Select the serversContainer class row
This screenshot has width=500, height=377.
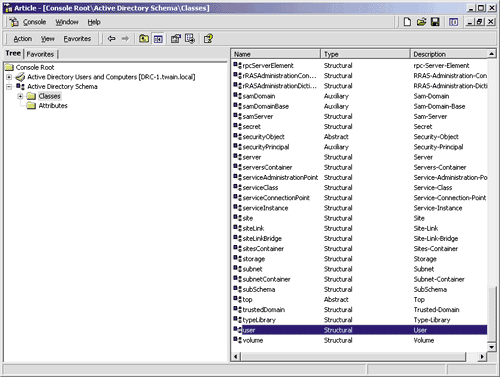tap(360, 167)
